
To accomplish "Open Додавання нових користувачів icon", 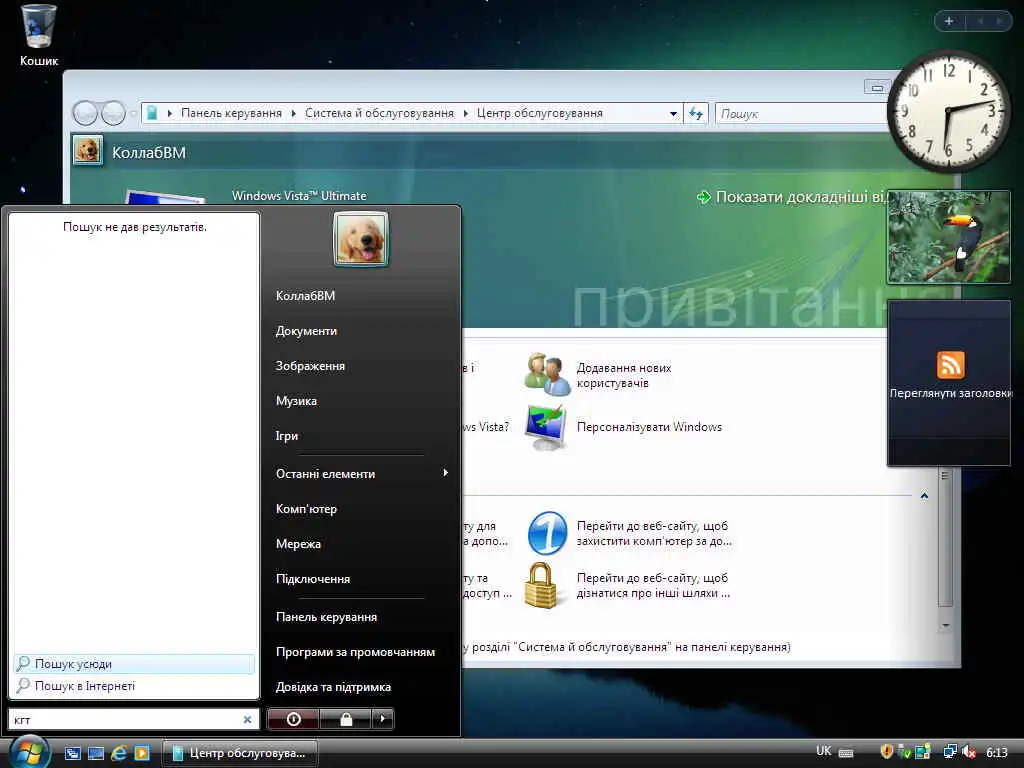I will click(547, 374).
